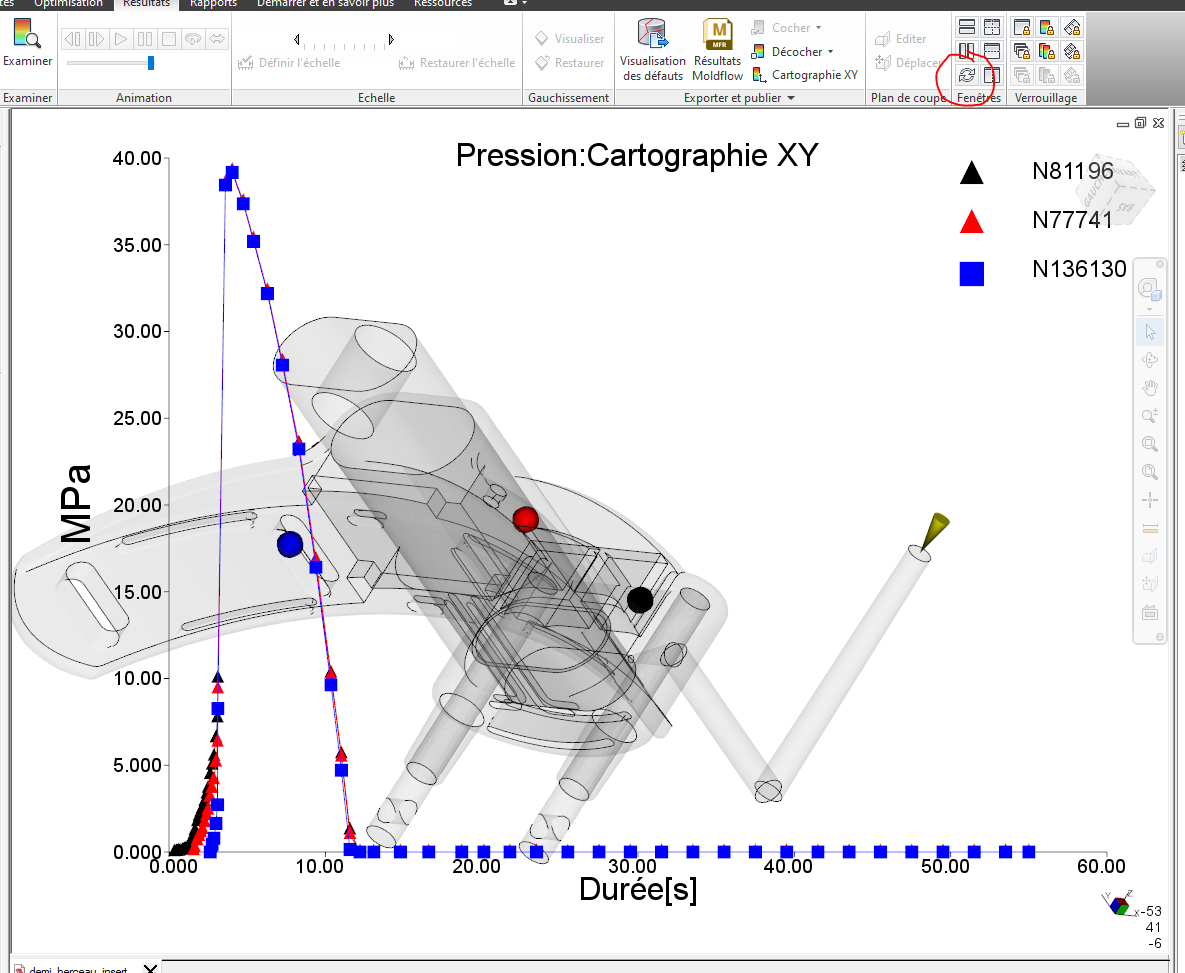Screen dimensions: 1185x973
Task: Click the Examiner result inspection tool
Action: tap(27, 45)
